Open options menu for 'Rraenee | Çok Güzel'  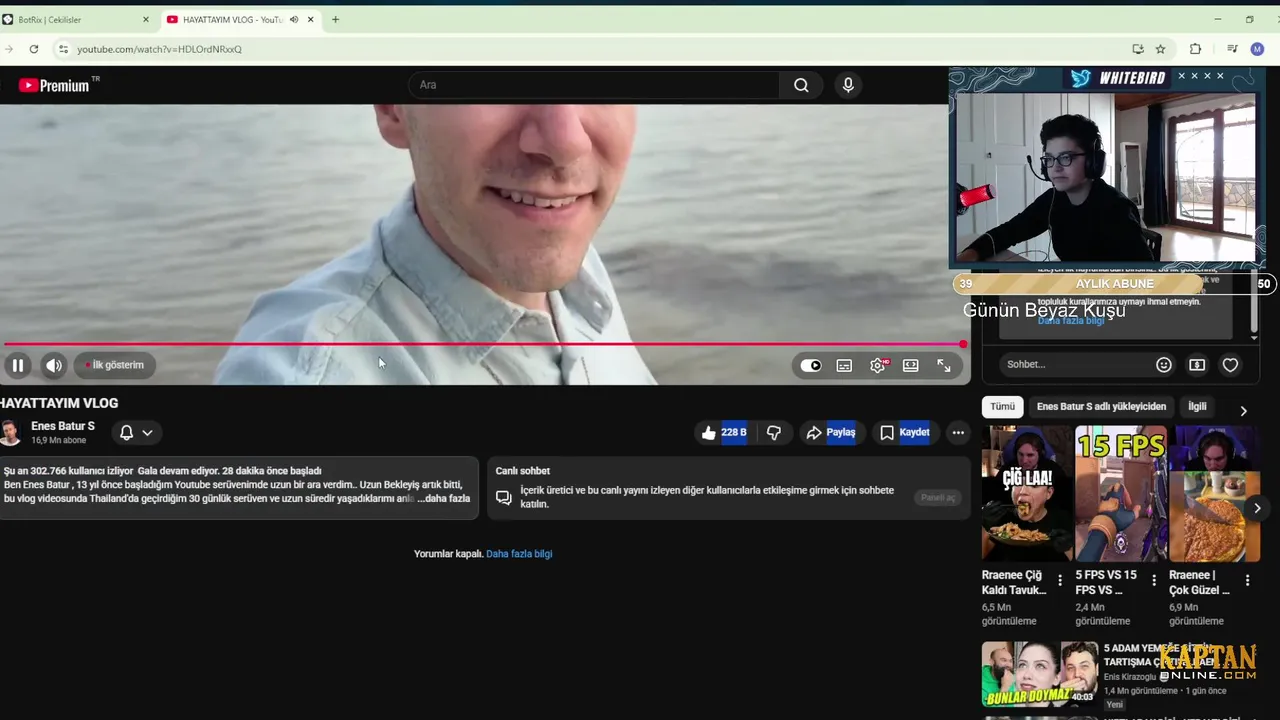1247,581
